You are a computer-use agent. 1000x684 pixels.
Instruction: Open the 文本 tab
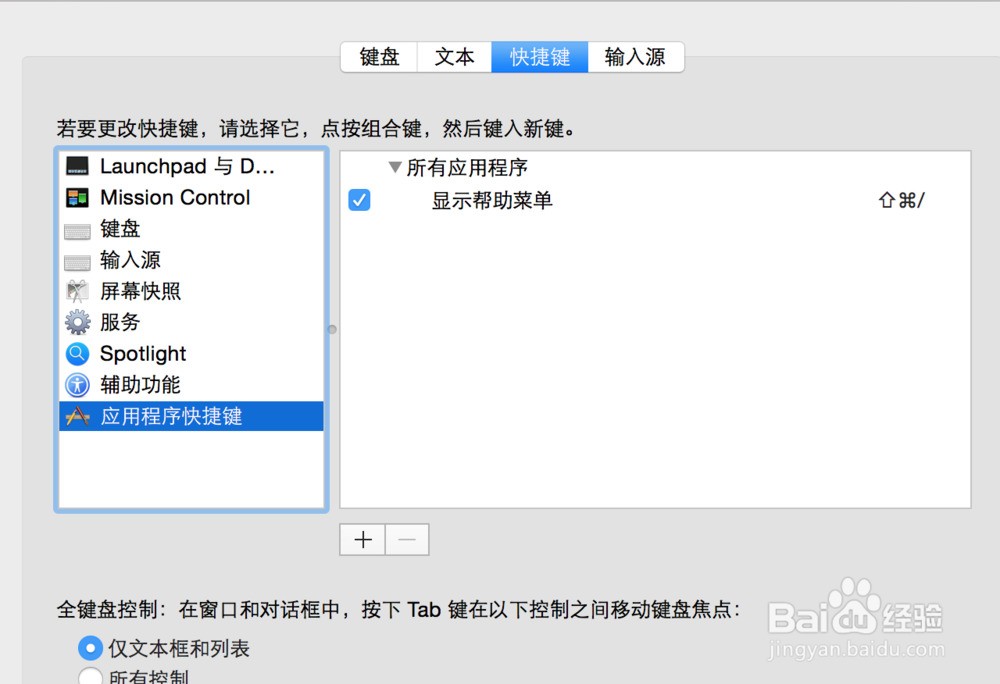[455, 57]
